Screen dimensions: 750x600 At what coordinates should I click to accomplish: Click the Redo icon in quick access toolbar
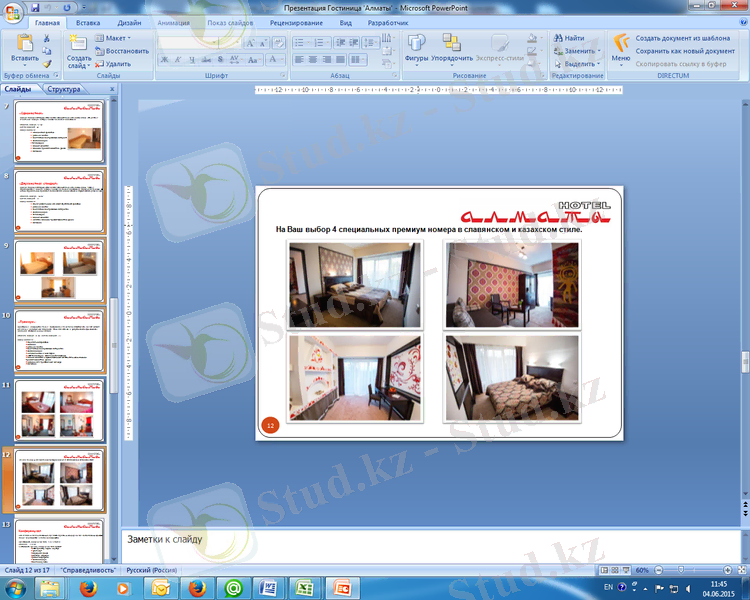click(67, 7)
